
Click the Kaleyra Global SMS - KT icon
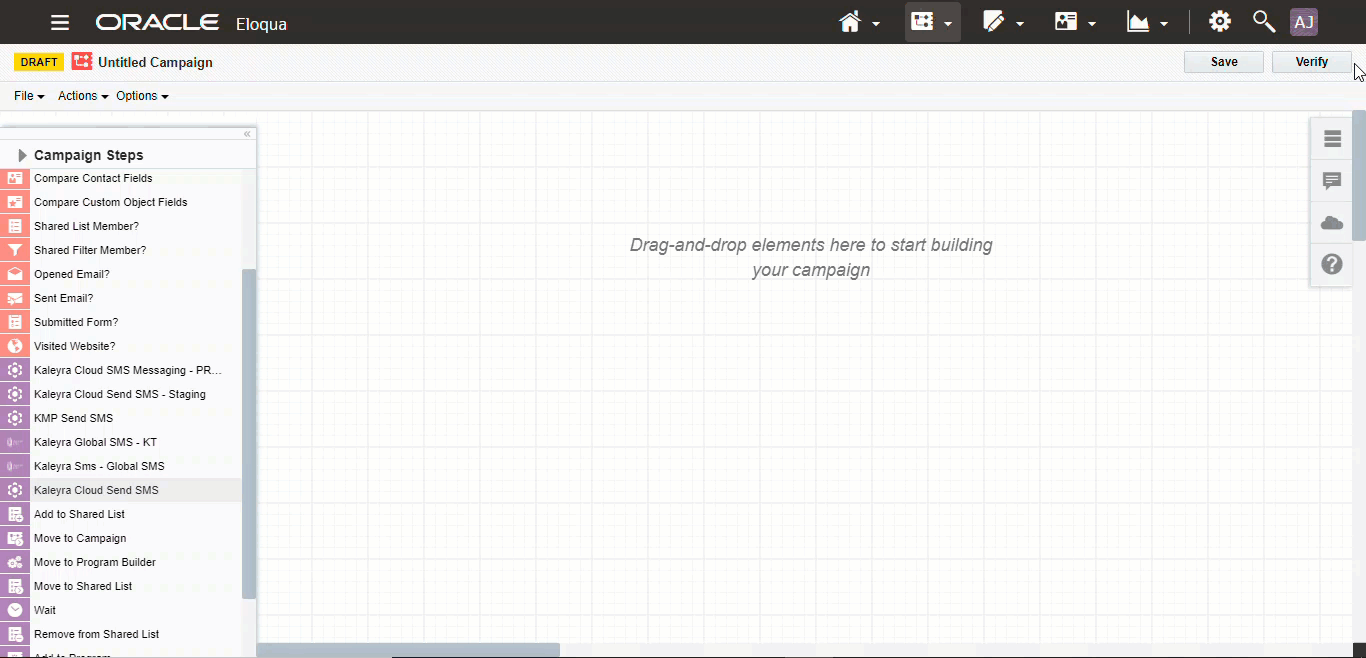click(15, 442)
